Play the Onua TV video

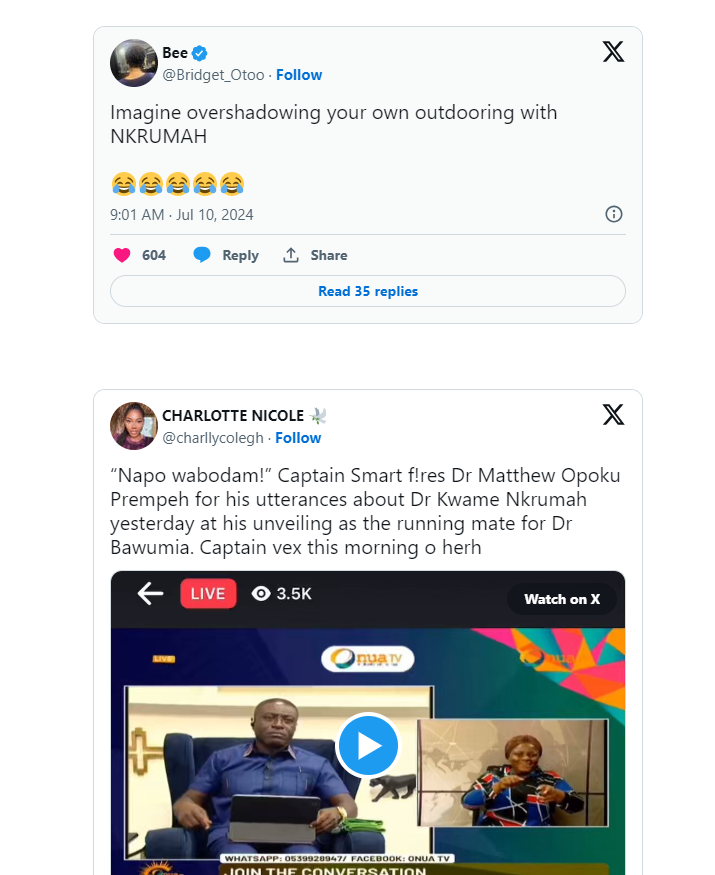(x=368, y=745)
